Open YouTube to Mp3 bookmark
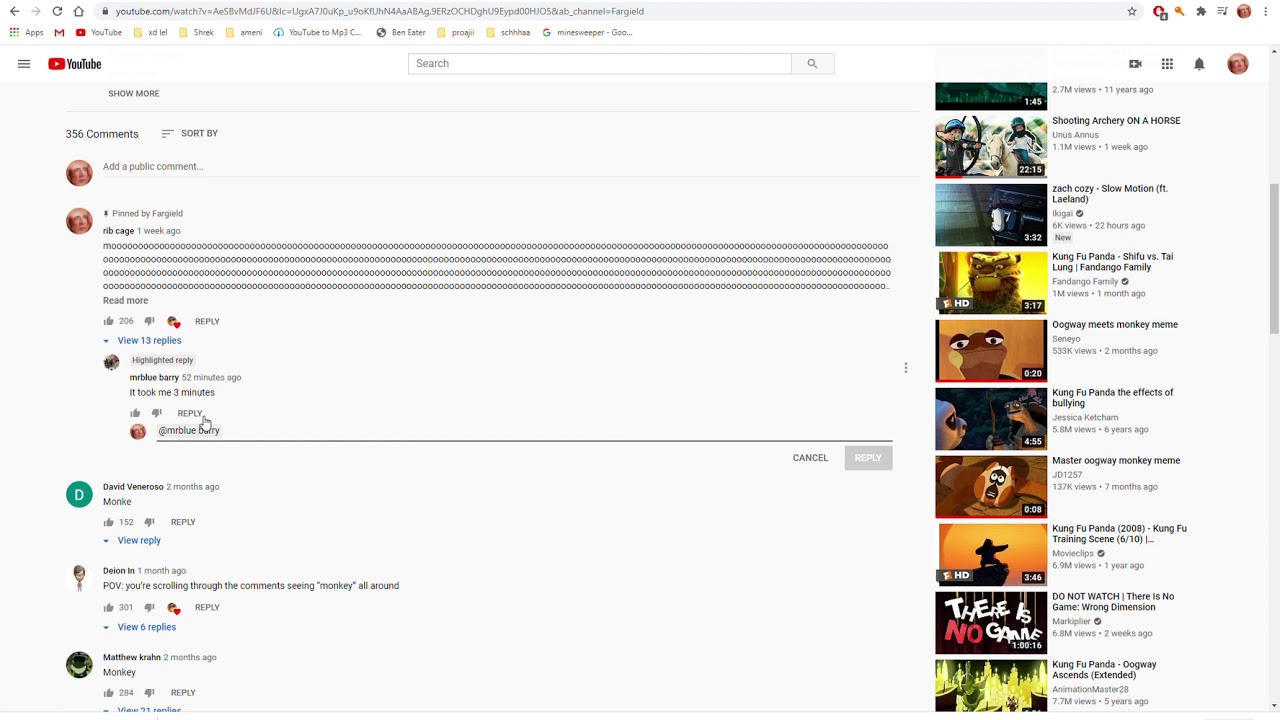 [x=317, y=32]
